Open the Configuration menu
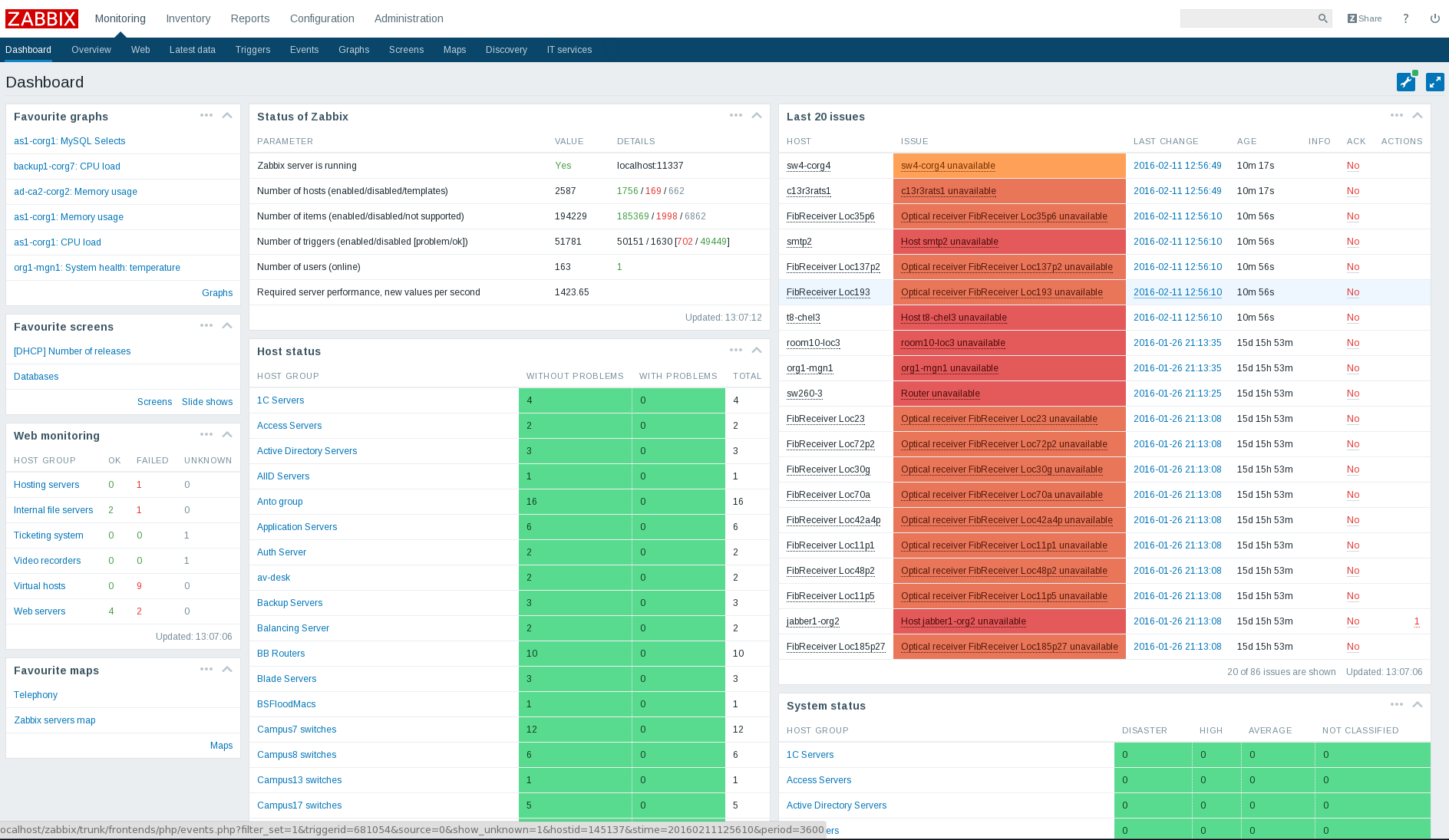 pos(322,18)
